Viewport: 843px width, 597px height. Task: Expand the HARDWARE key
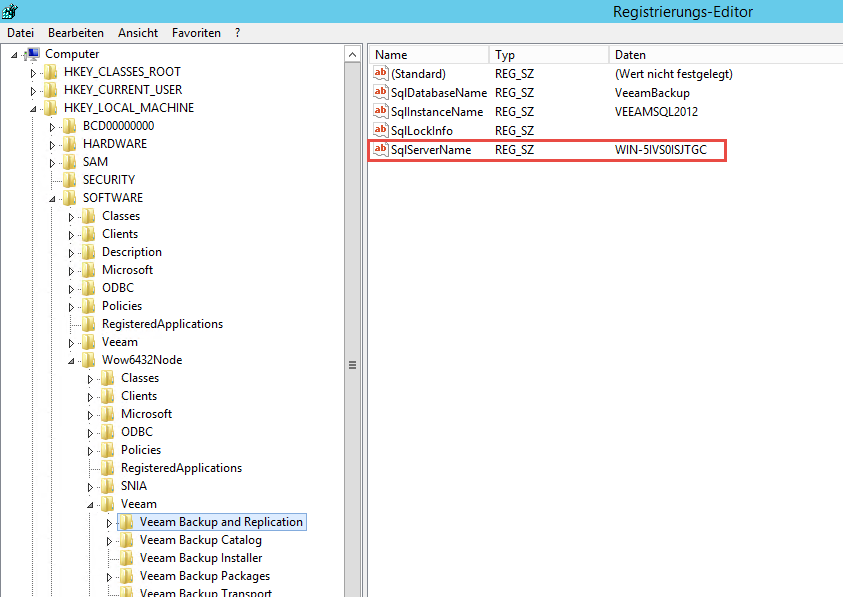pos(52,145)
